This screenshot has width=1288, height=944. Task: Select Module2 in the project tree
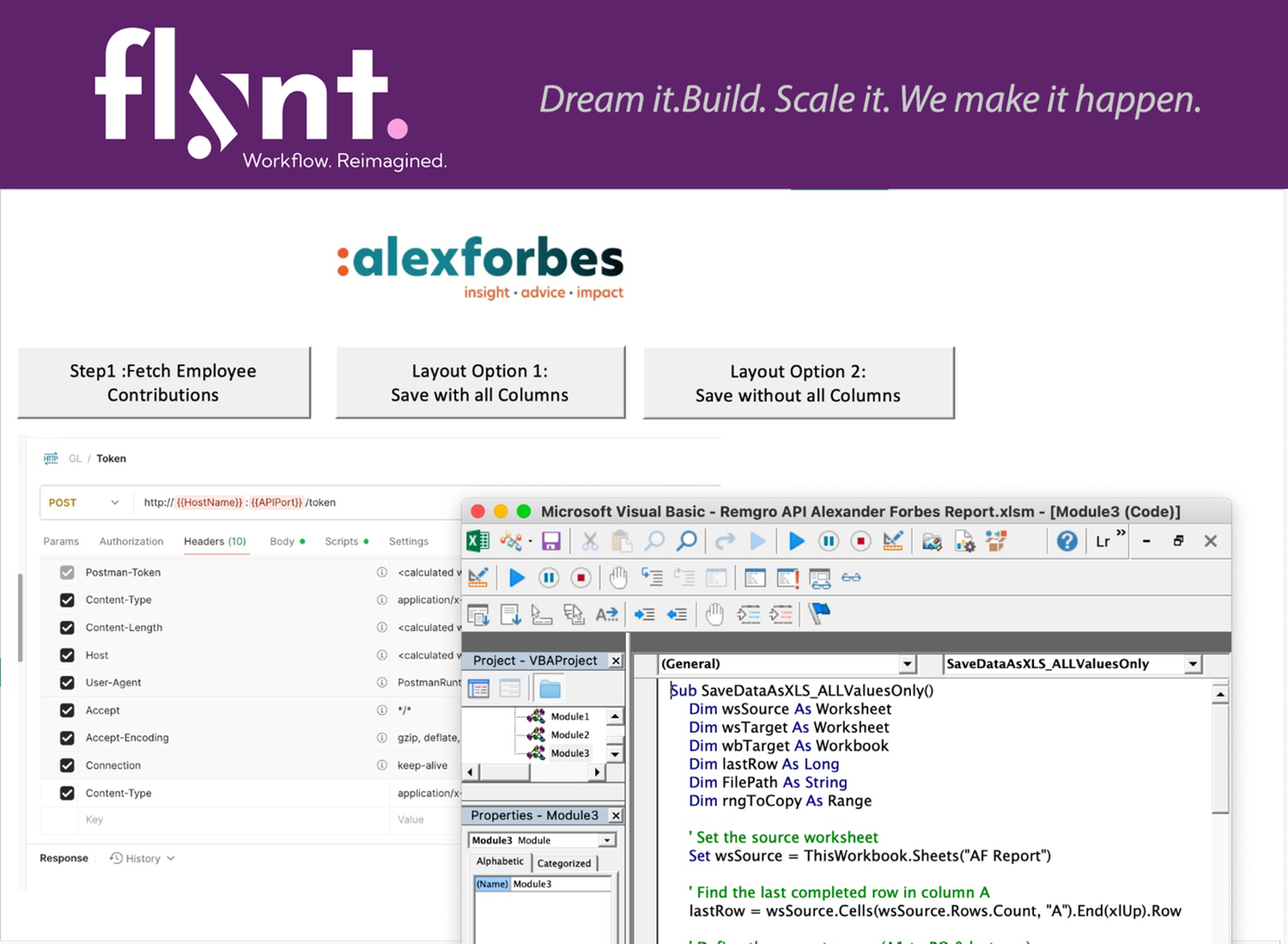point(569,734)
